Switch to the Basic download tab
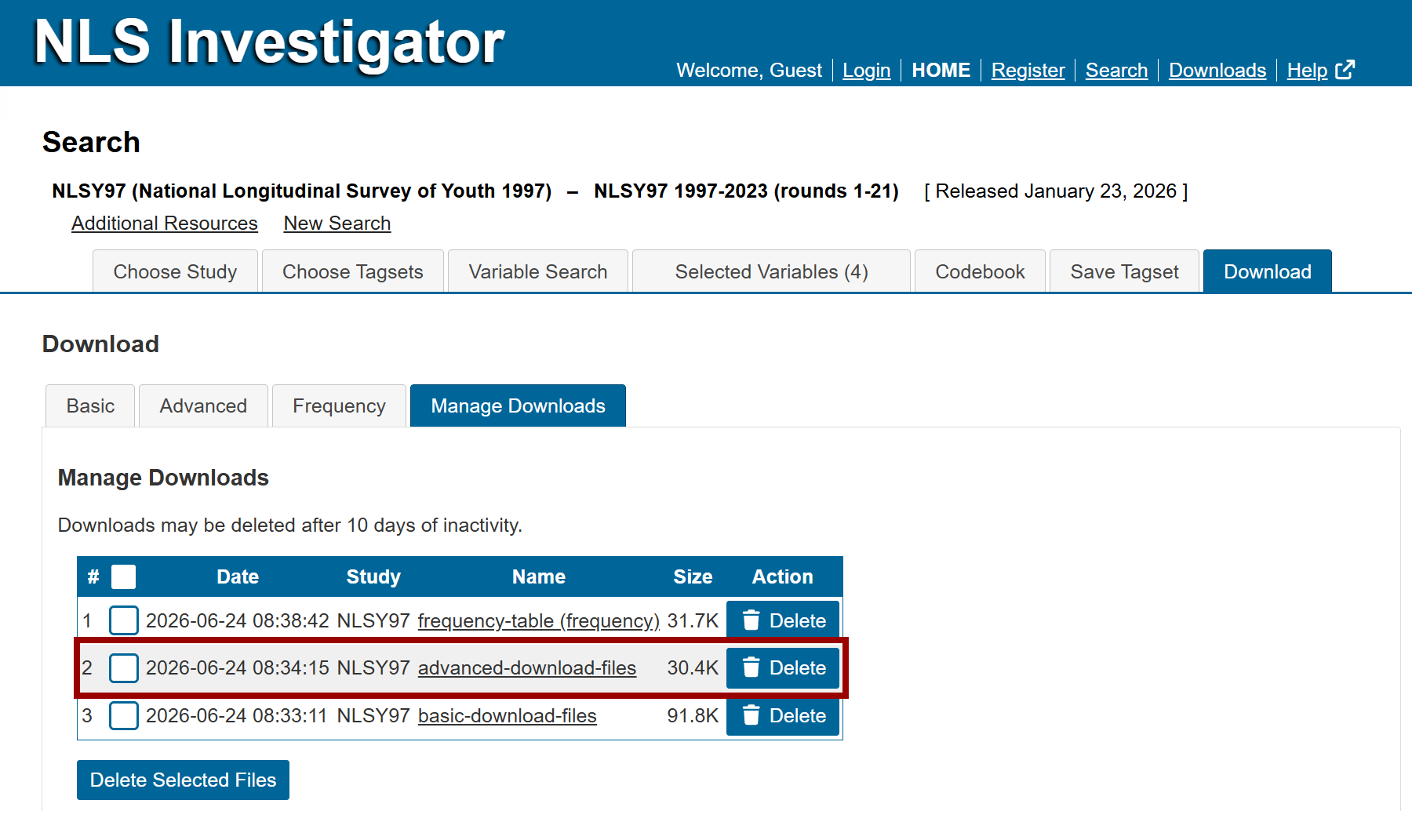The height and width of the screenshot is (840, 1412). (x=90, y=405)
